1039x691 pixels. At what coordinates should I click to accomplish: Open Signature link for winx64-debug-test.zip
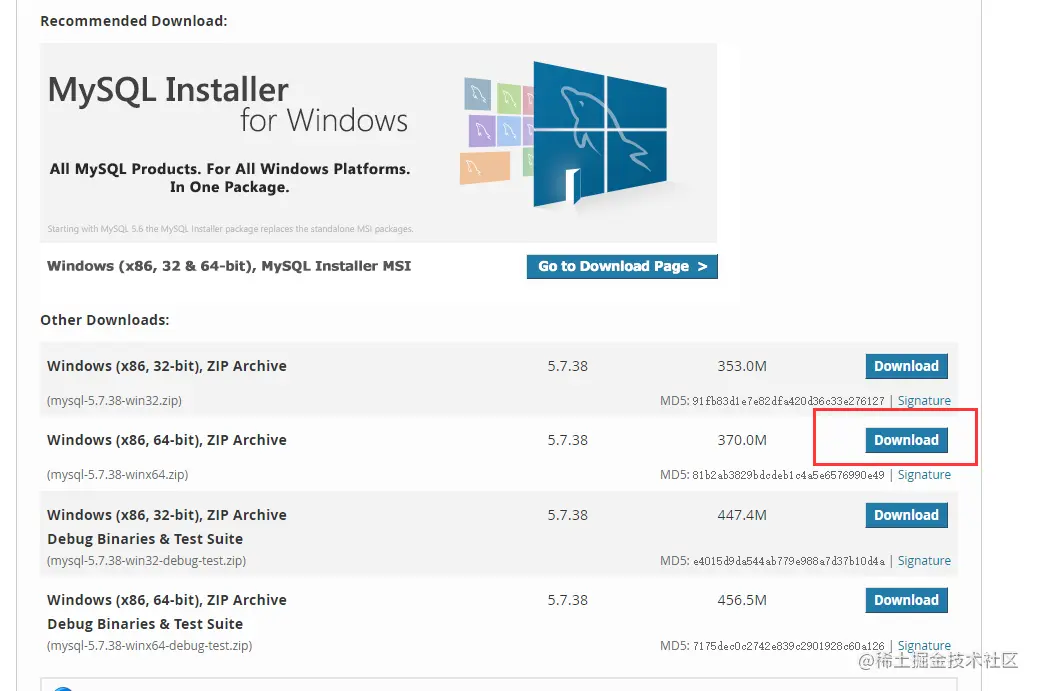924,646
